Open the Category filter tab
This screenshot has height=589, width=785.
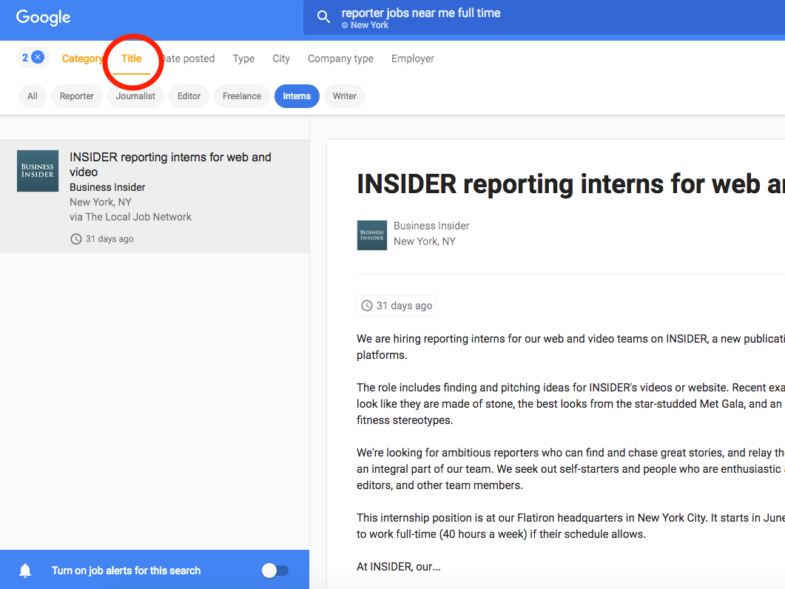coord(82,59)
